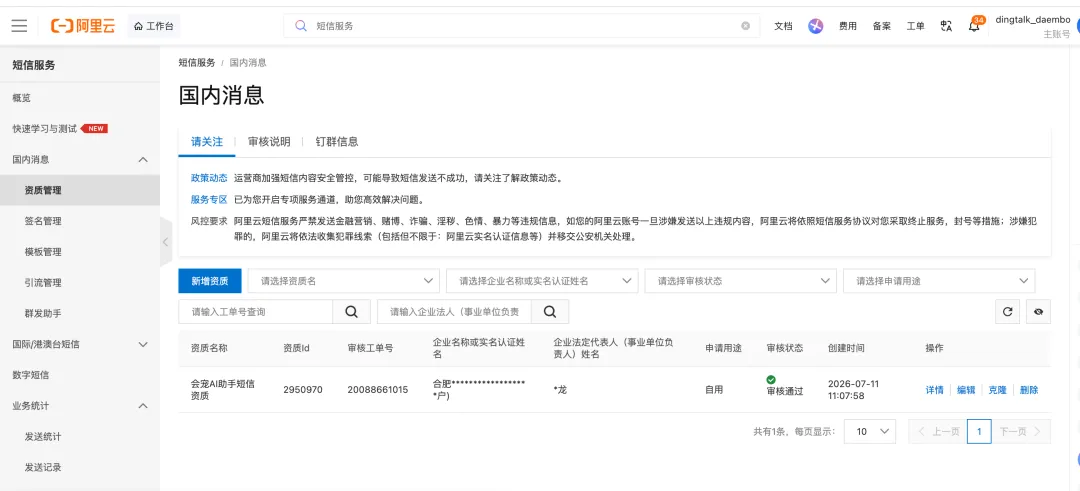Focus the 请输入企业法人 input field
Viewport: 1080px width, 491px height.
(454, 312)
